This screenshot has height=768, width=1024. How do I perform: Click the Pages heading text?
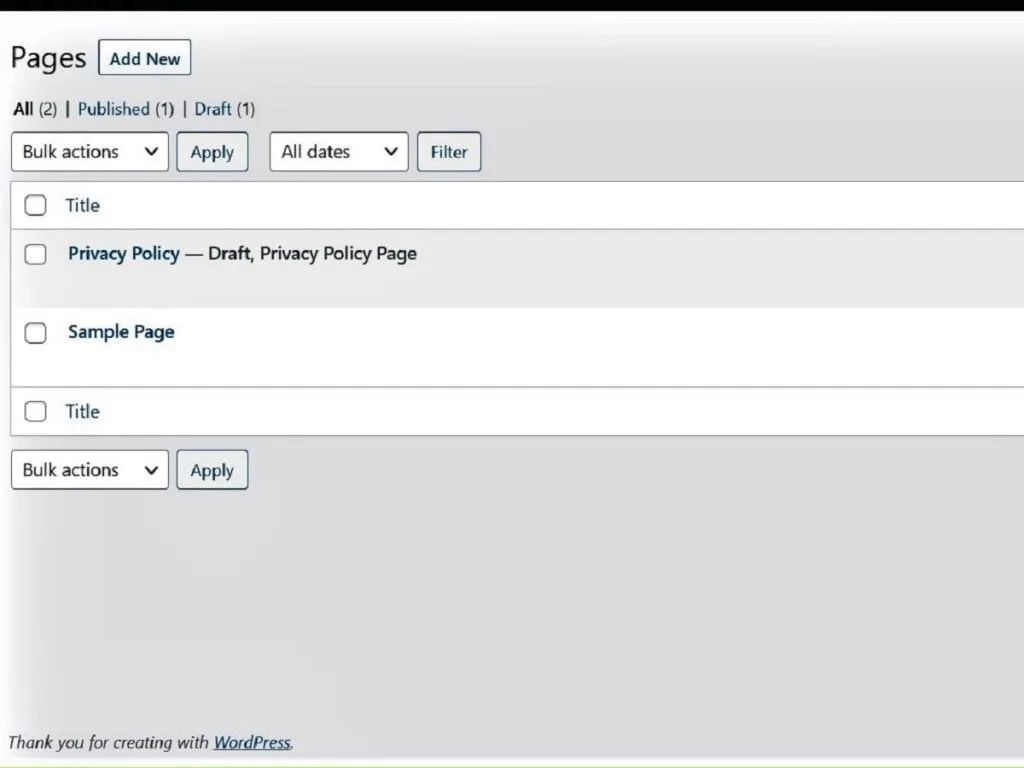click(48, 58)
